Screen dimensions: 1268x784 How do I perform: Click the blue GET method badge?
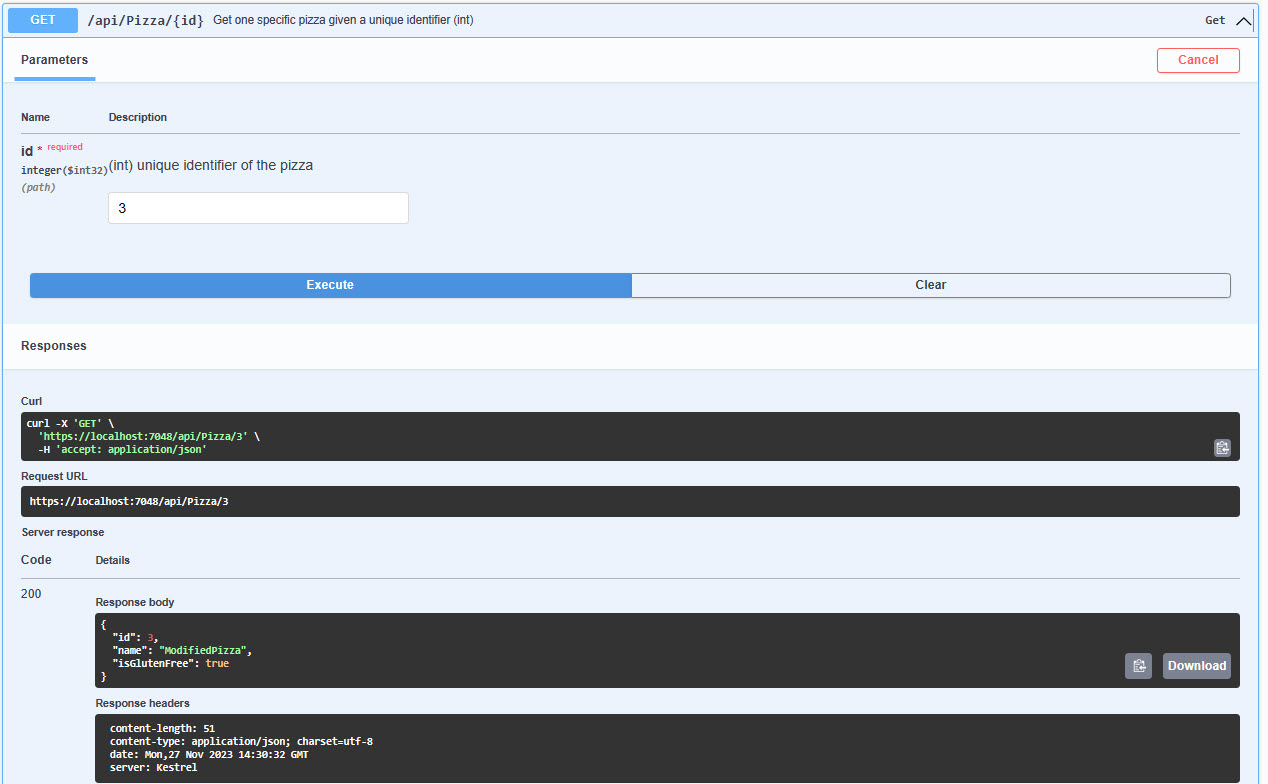pos(43,20)
